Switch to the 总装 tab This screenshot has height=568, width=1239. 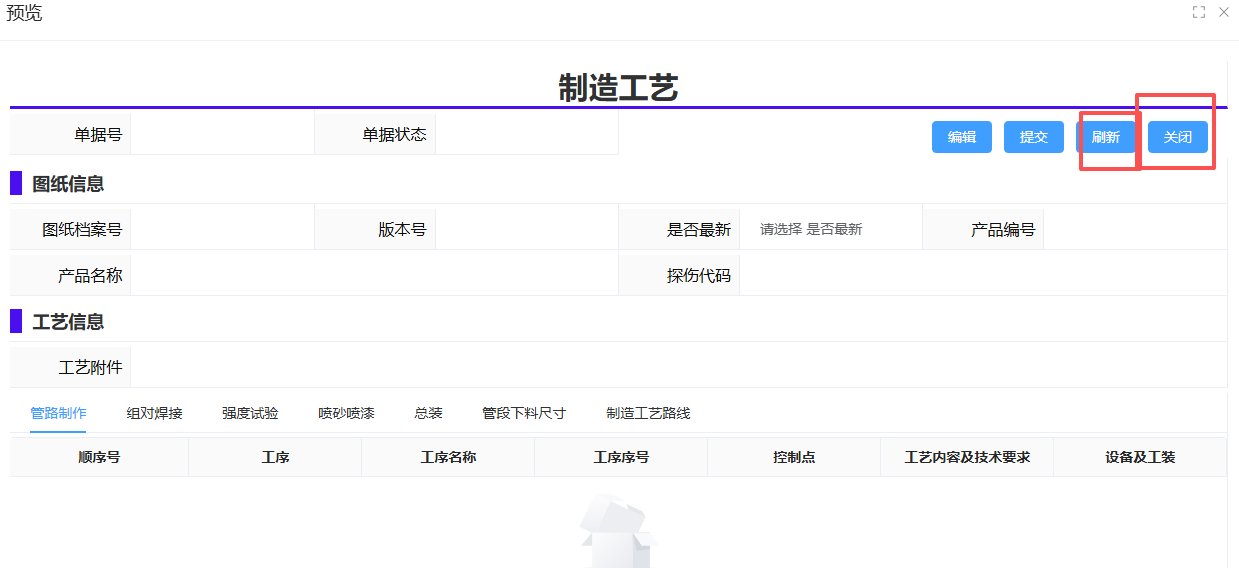[428, 413]
